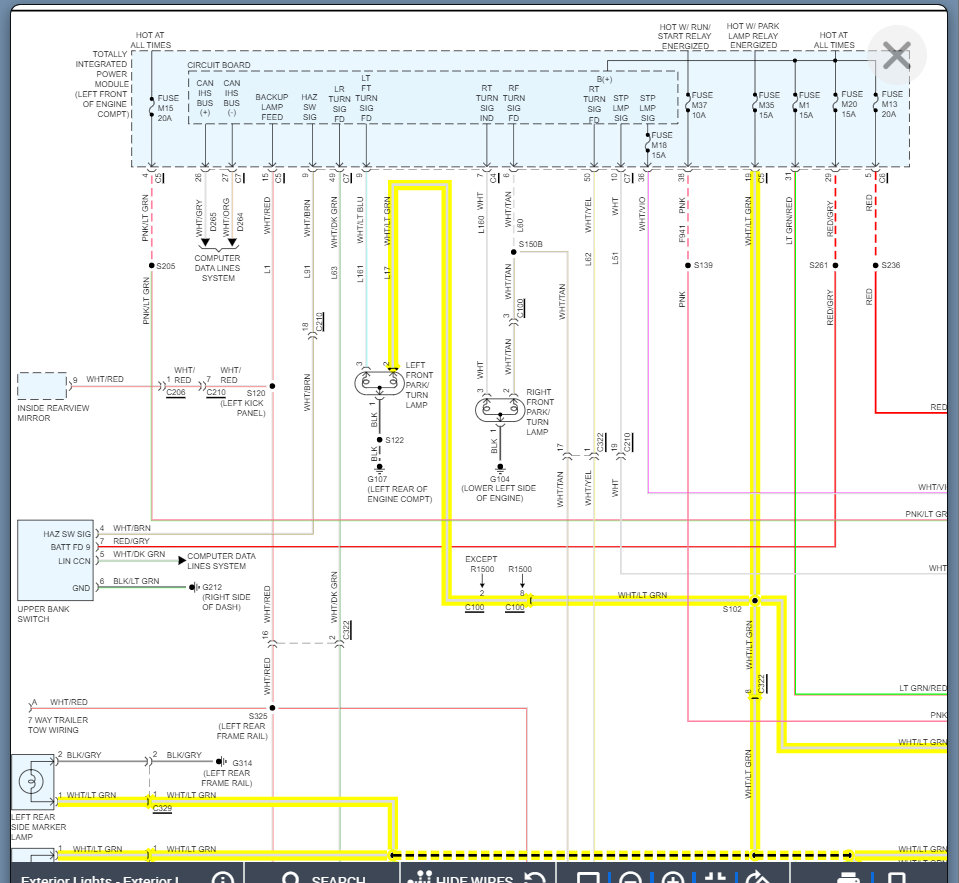Click splice label S122

tap(394, 440)
